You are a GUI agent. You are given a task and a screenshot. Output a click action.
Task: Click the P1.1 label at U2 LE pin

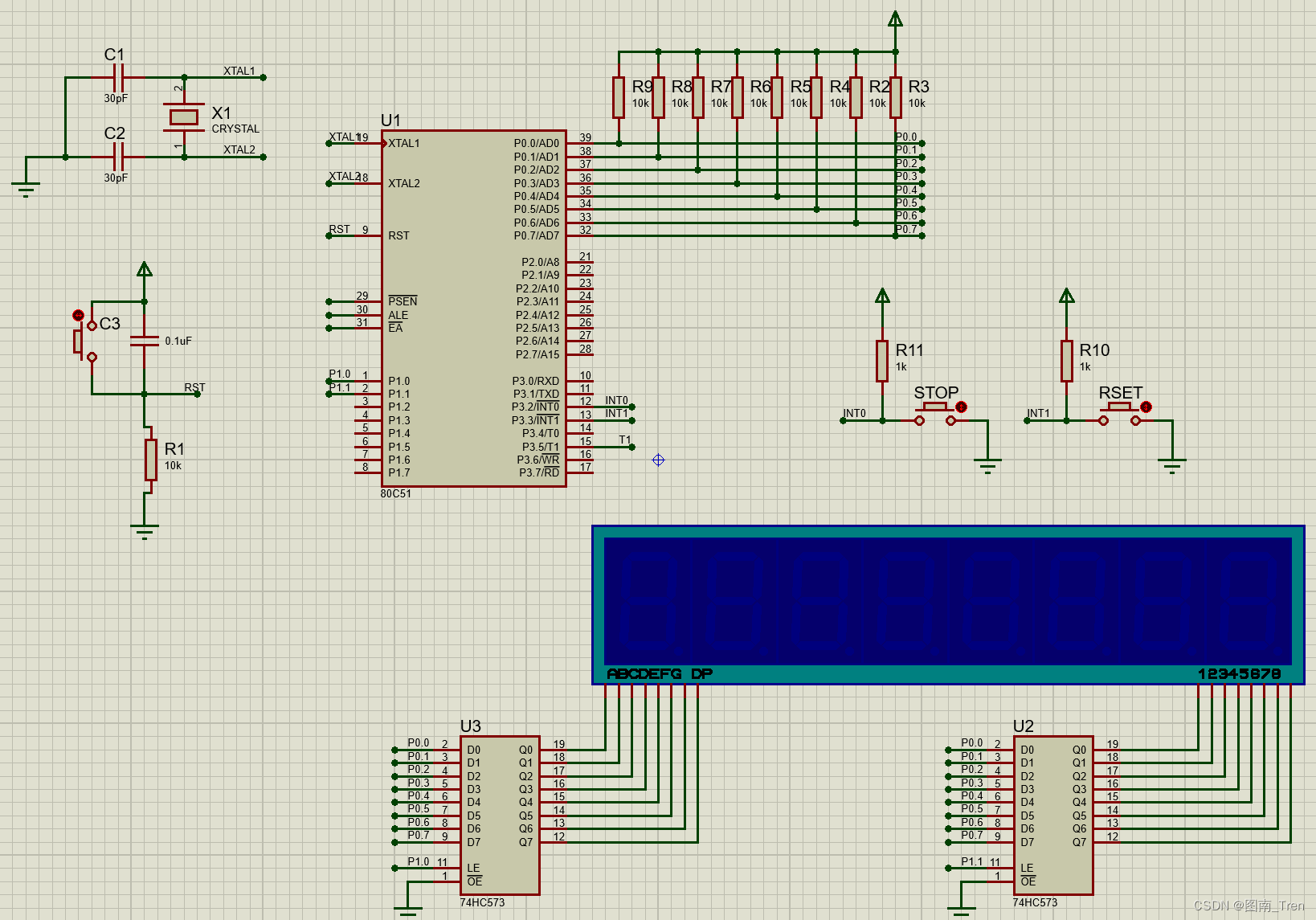[971, 861]
